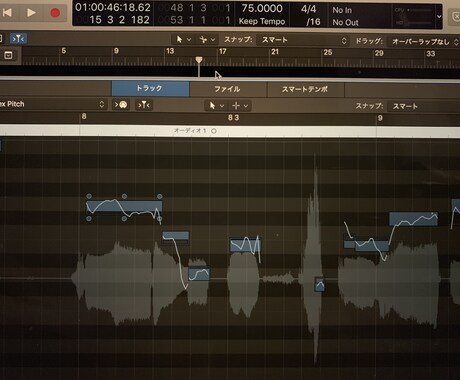Click the loop circle icon next to オーディオ 1
Image resolution: width=460 pixels, height=380 pixels.
[x=214, y=131]
